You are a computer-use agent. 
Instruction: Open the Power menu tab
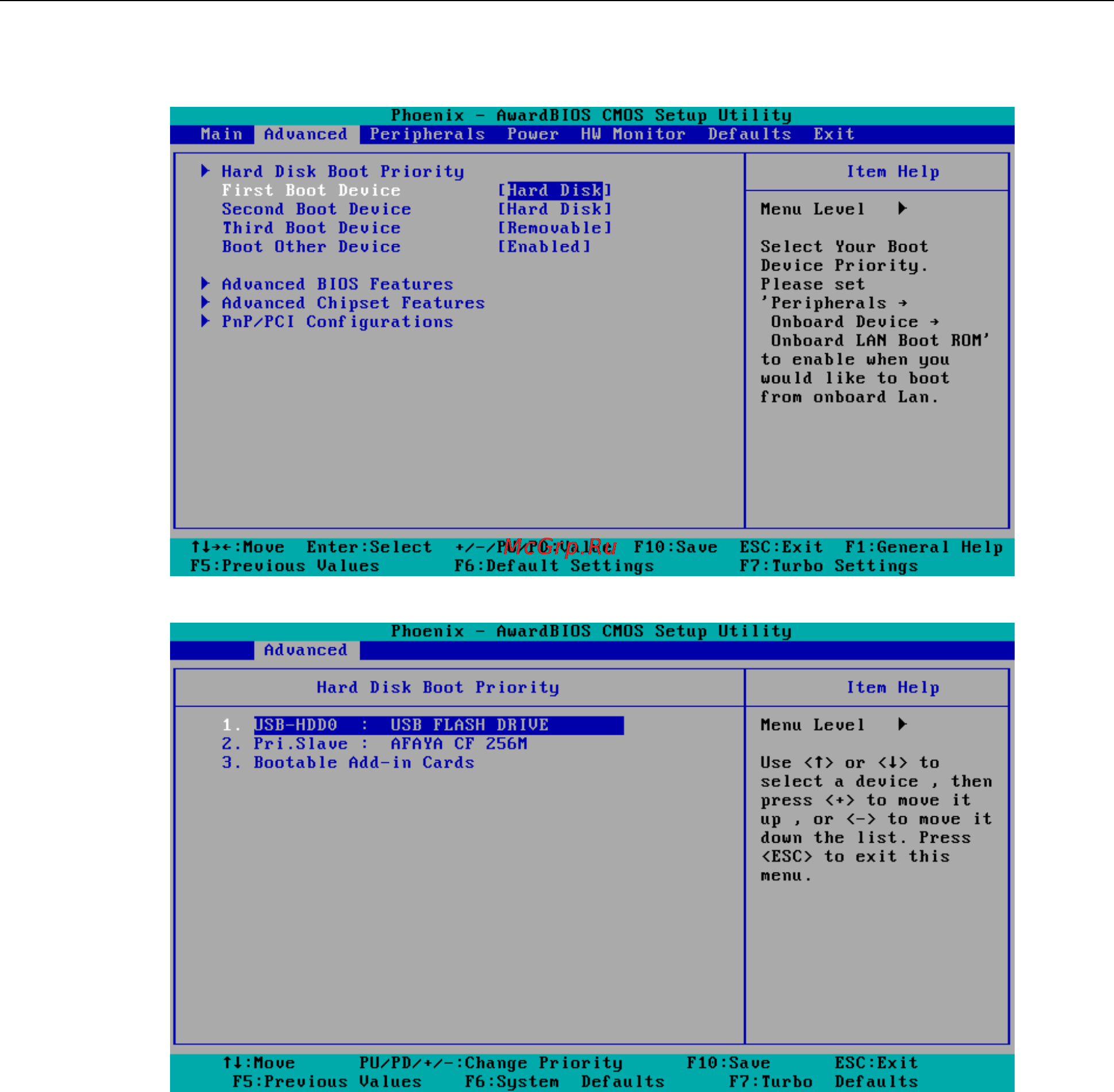(532, 134)
